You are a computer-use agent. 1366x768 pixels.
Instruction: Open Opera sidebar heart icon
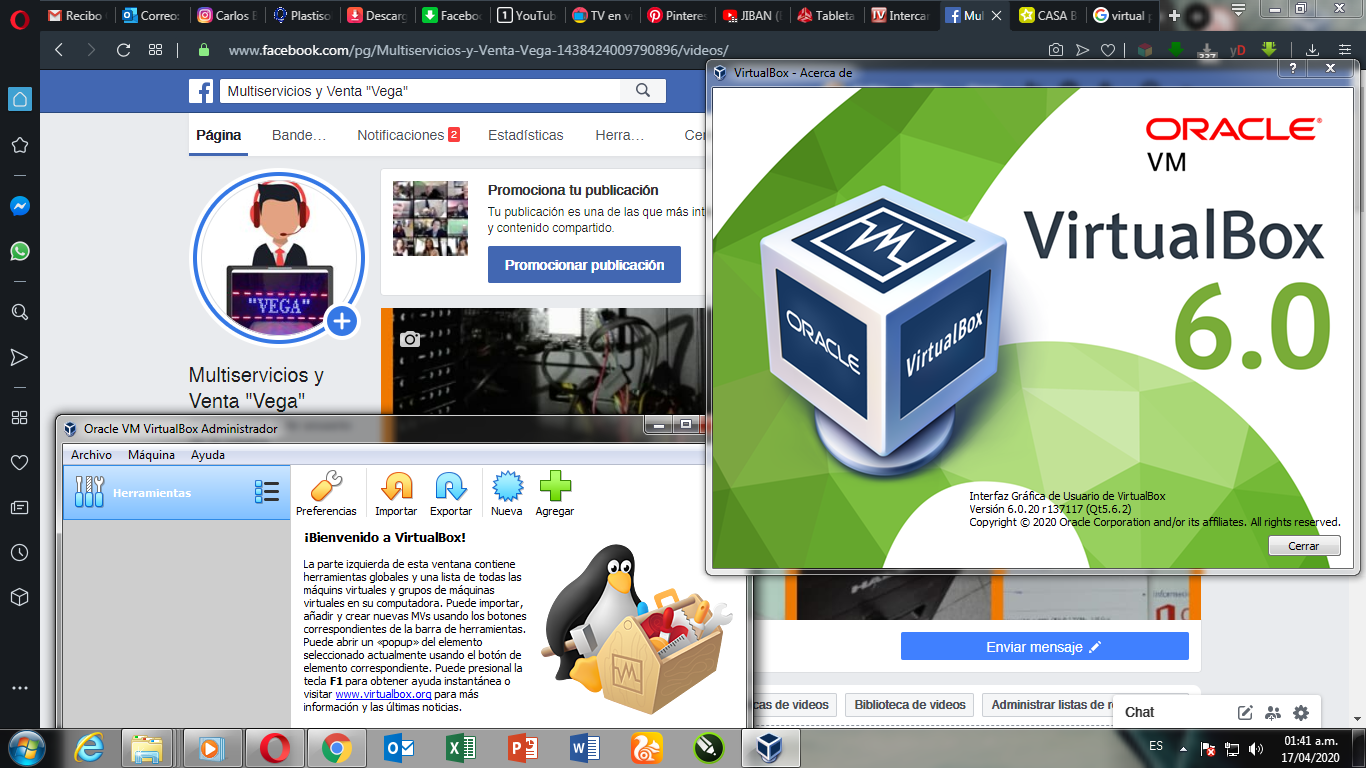click(19, 463)
